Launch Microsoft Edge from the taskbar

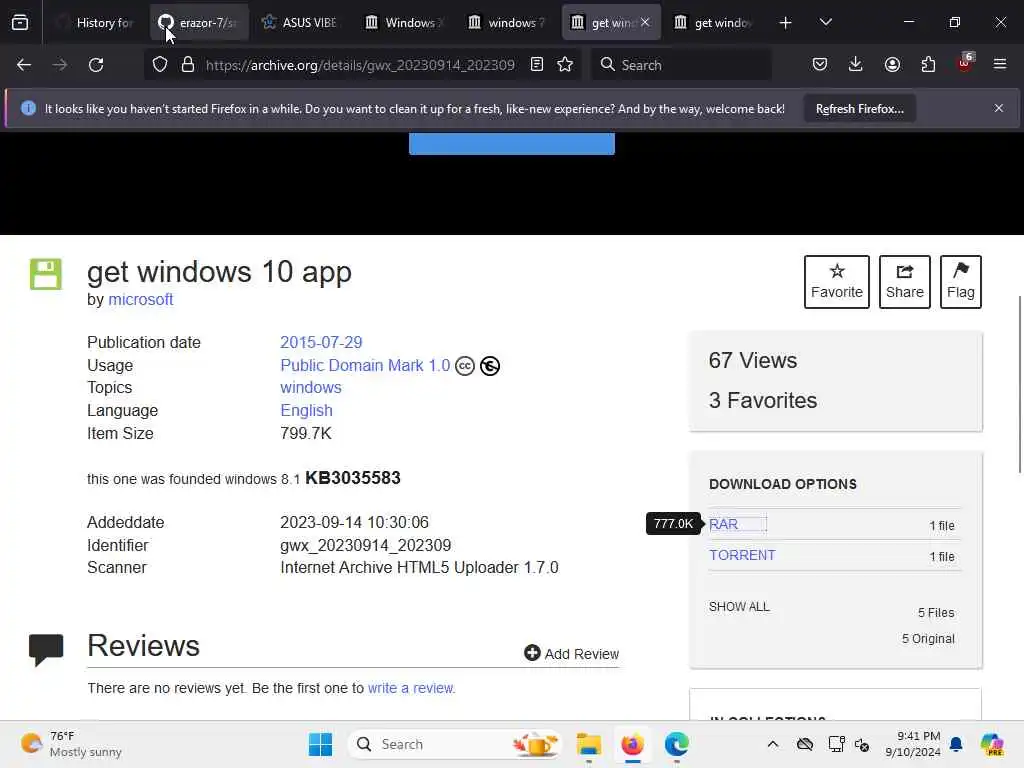click(x=677, y=744)
